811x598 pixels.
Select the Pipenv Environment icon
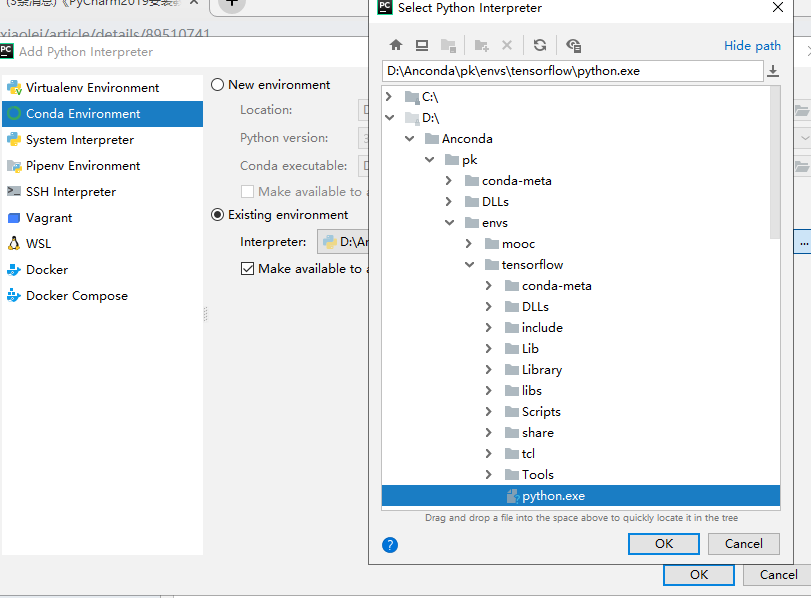(14, 166)
